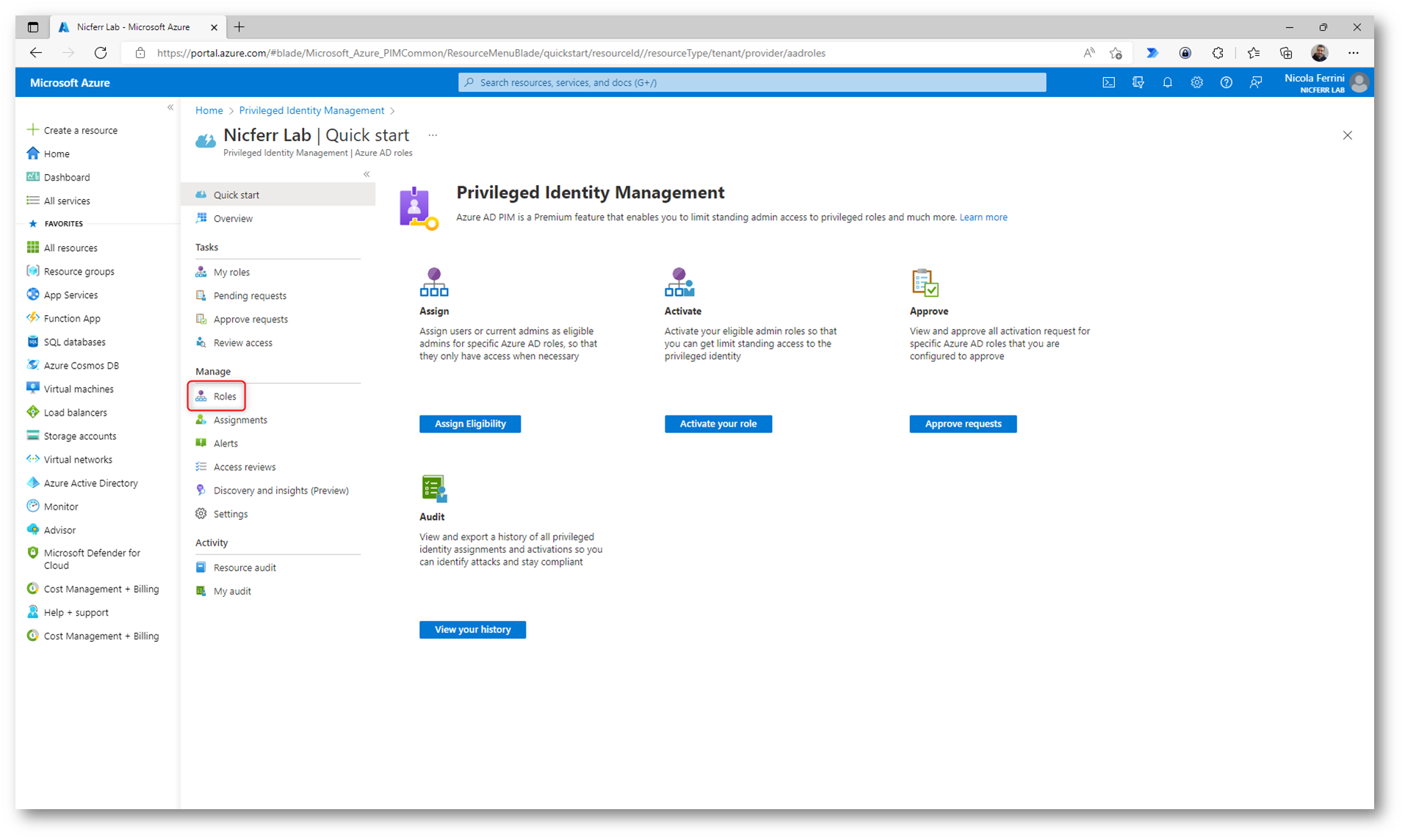
Task: Click the Azure Cosmos DB icon
Action: (x=32, y=365)
